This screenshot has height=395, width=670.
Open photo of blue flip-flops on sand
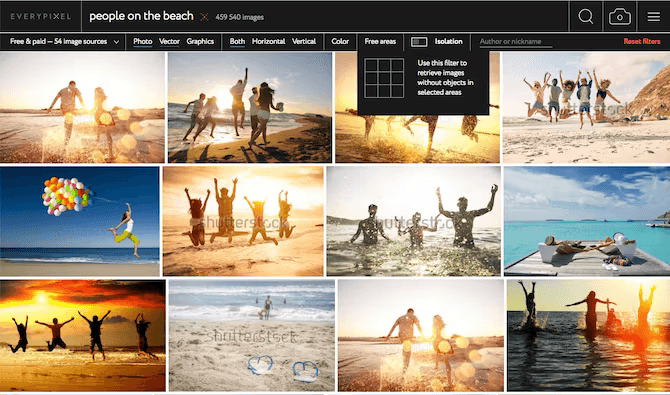(252, 336)
